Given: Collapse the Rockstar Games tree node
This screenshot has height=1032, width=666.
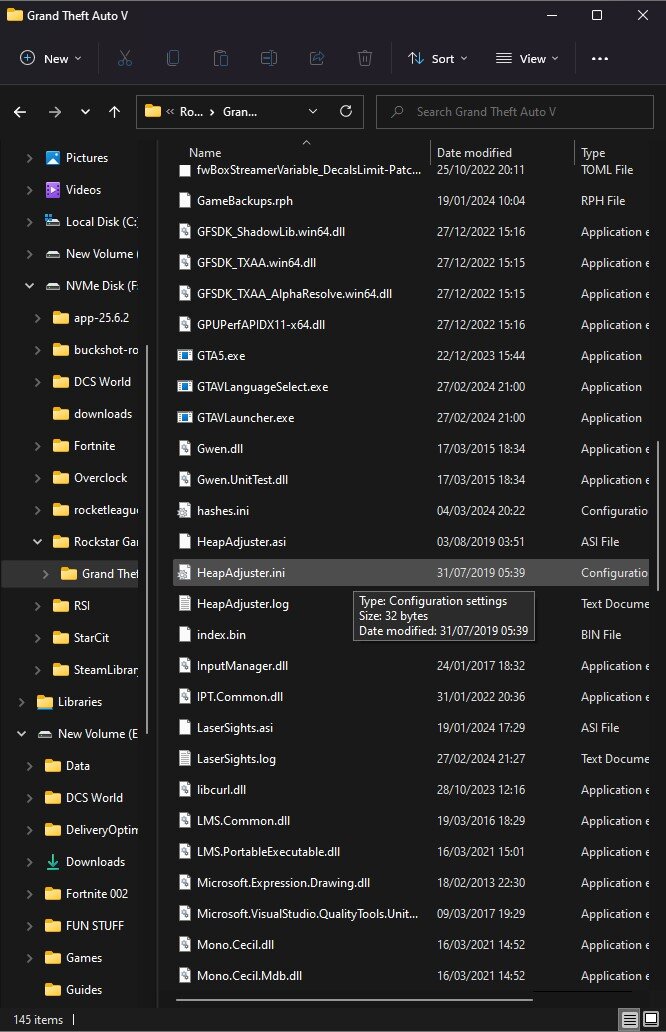Looking at the screenshot, I should point(38,542).
